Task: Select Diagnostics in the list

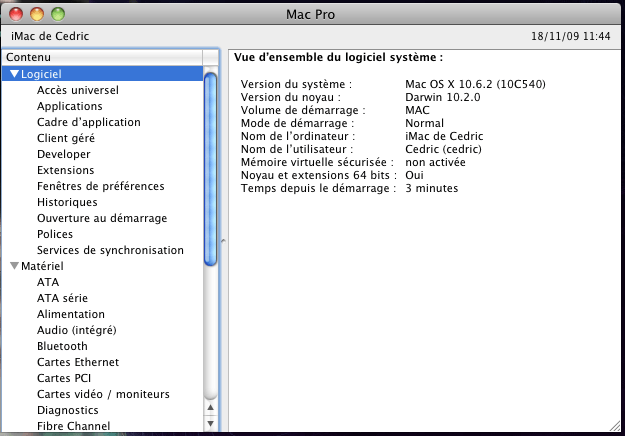Action: [x=67, y=410]
